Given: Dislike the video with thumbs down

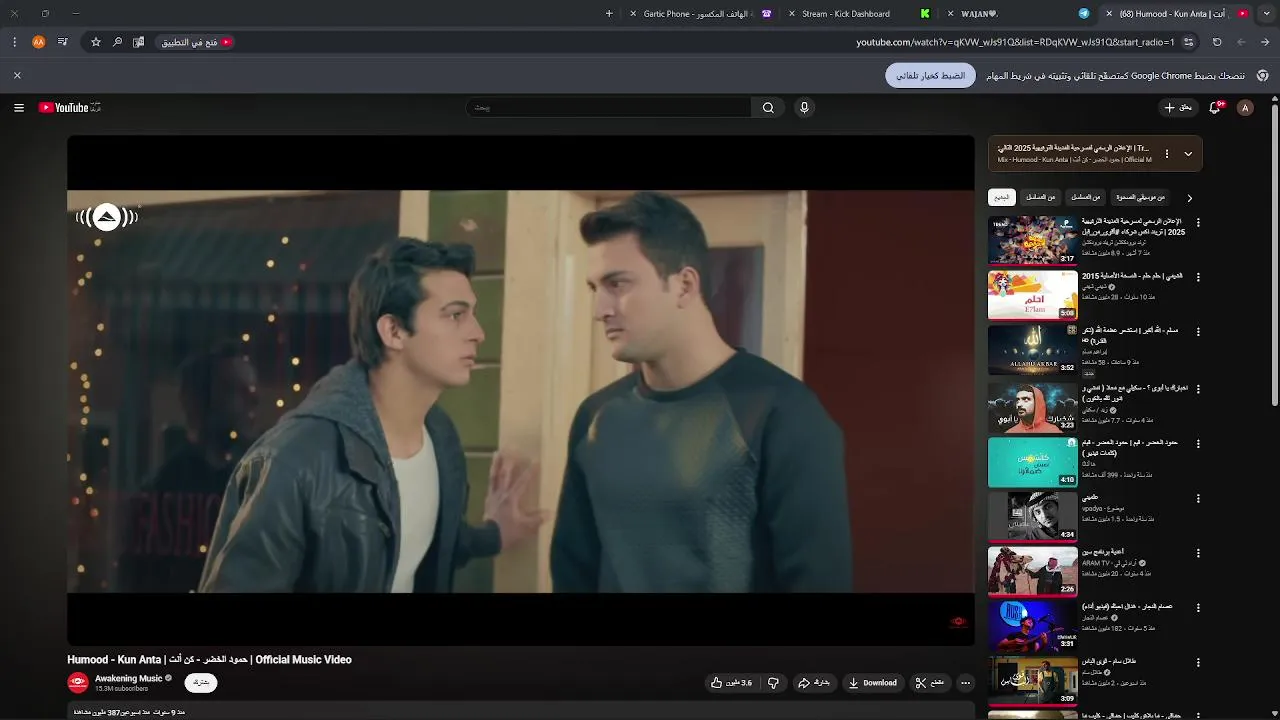Looking at the screenshot, I should click(773, 683).
